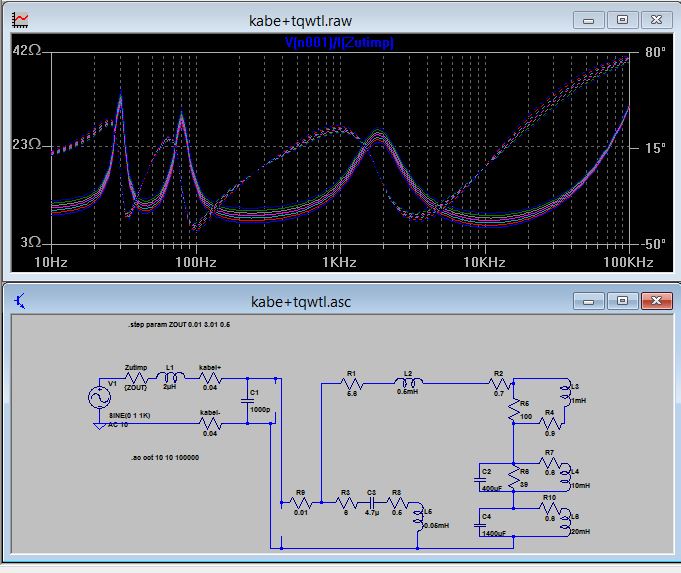The image size is (681, 573).
Task: Click the schematic window icon of kabe+tqwtl.asc
Action: click(x=21, y=300)
